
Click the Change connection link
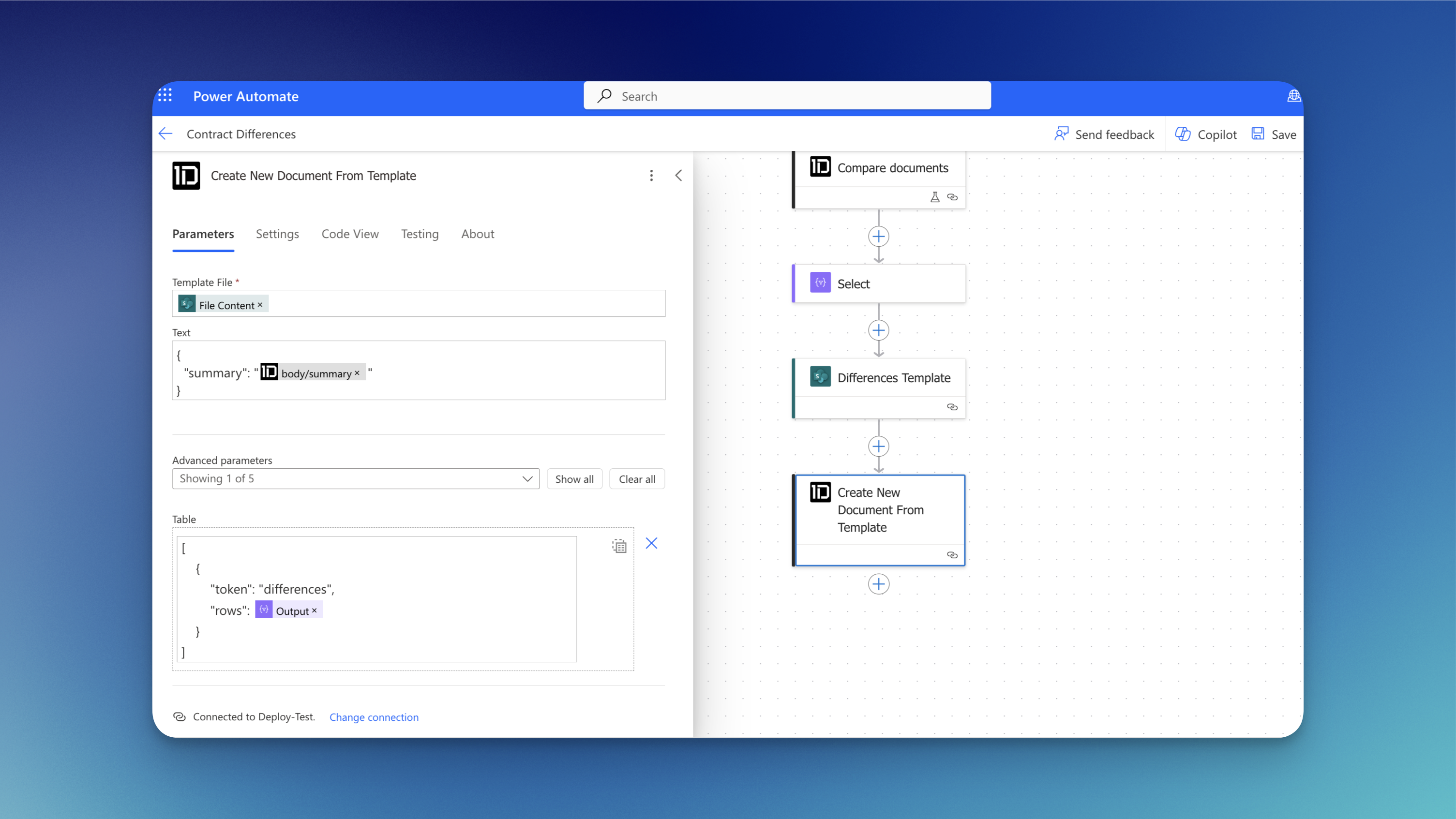click(x=374, y=717)
